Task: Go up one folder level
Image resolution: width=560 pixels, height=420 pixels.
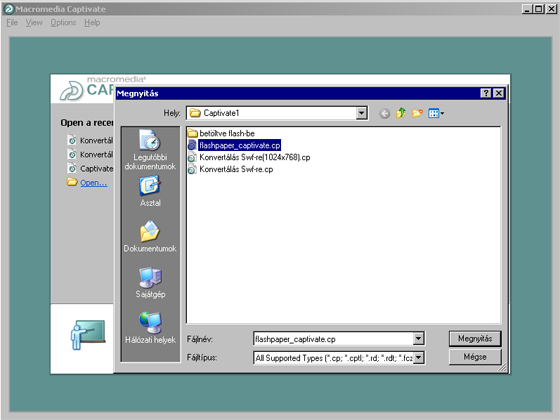Action: [x=401, y=113]
